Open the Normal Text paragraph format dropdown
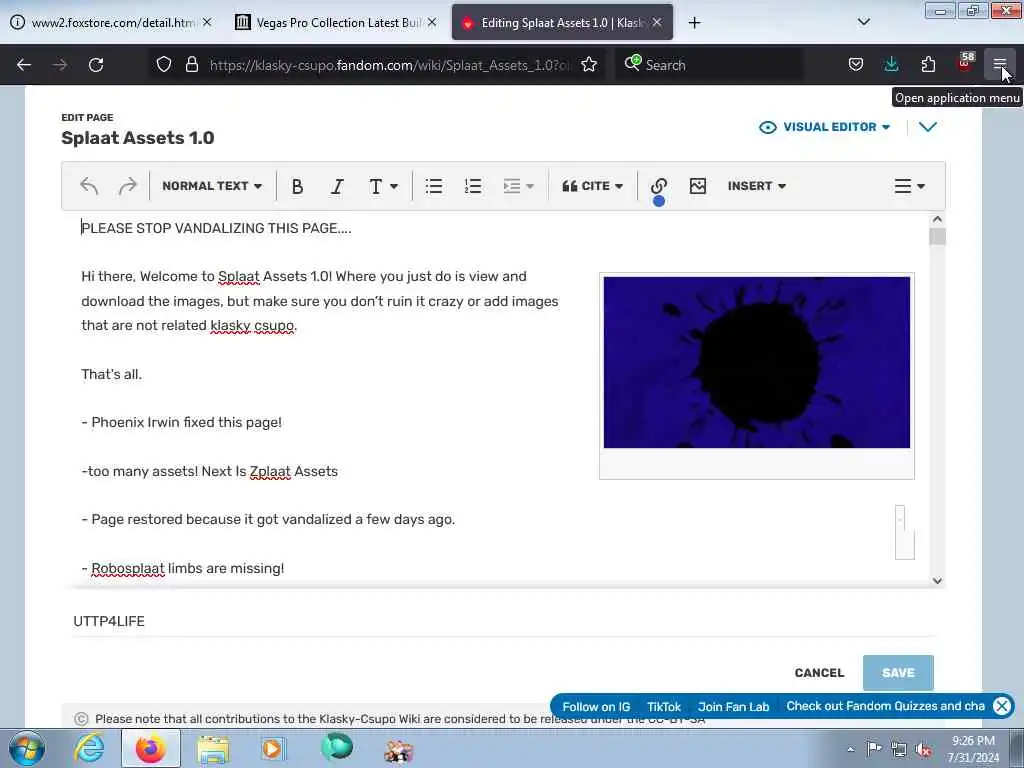The width and height of the screenshot is (1024, 768). [212, 186]
